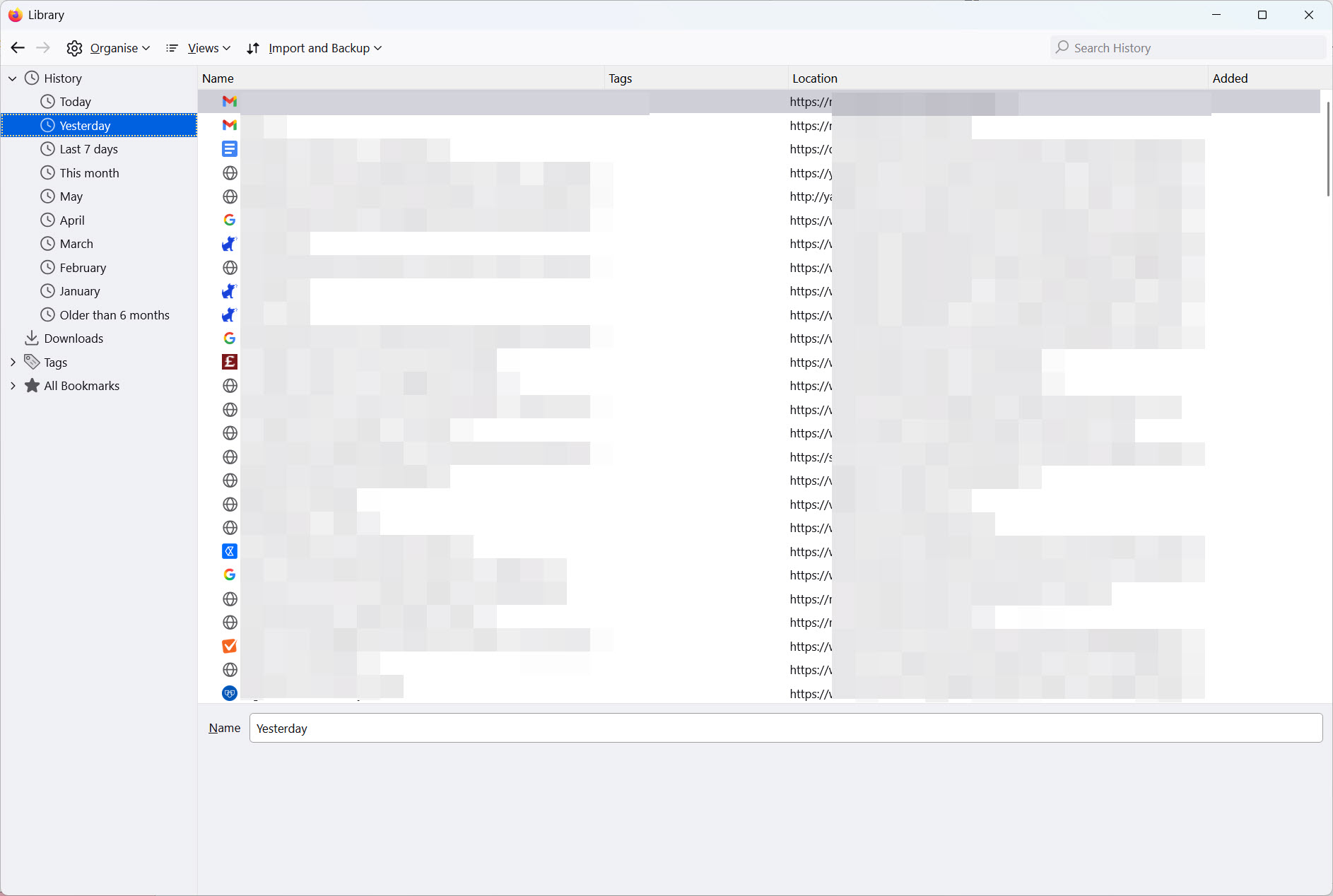
Task: Click the Downloads arrow icon
Action: click(32, 338)
